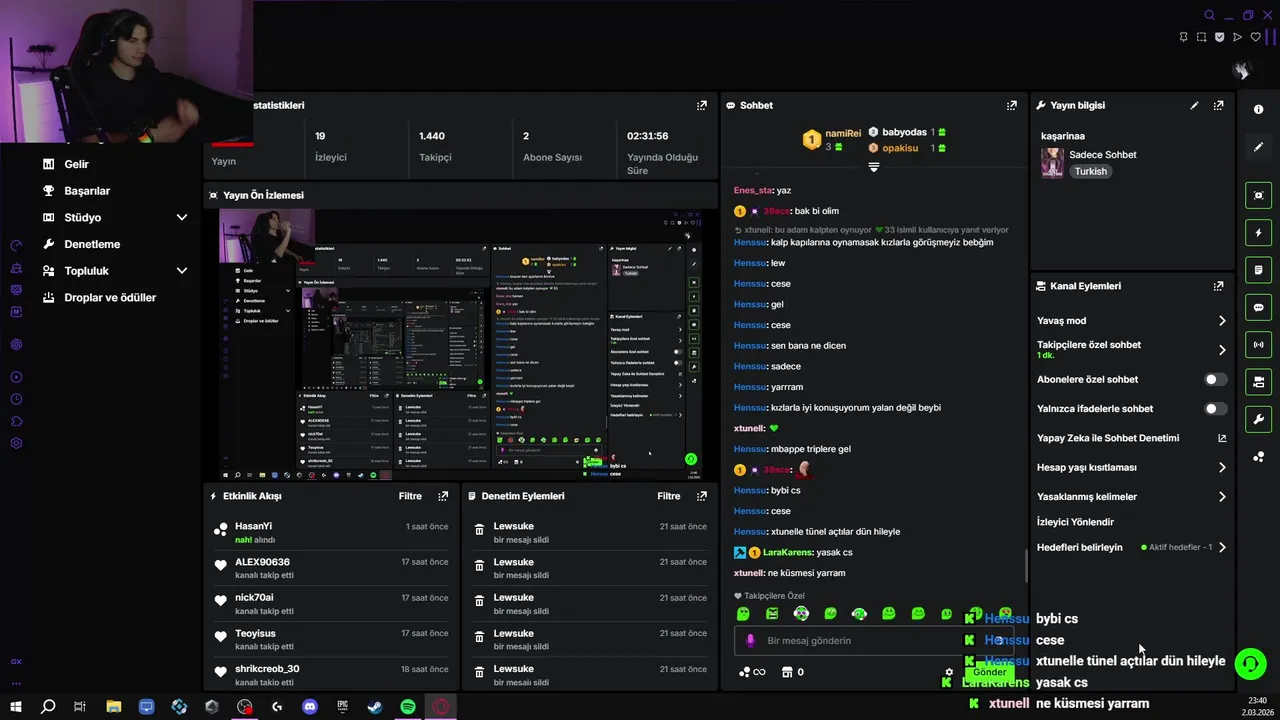
Task: Click the browser heart bookmark icon
Action: [x=1256, y=37]
